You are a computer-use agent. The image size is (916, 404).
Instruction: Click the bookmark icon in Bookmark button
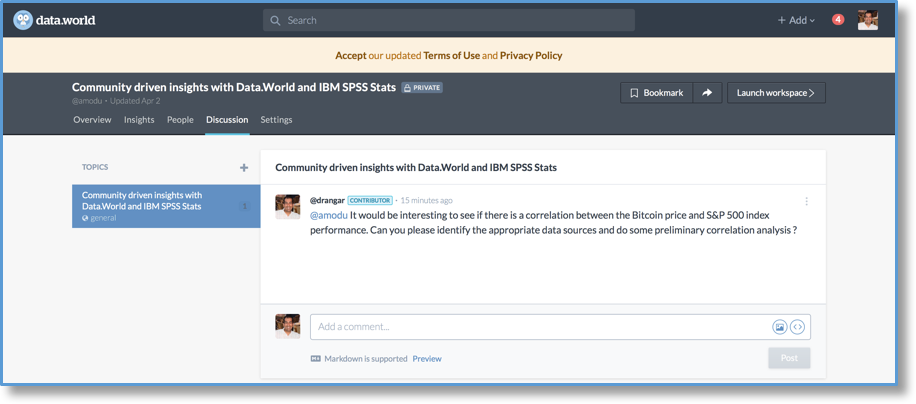click(x=634, y=93)
